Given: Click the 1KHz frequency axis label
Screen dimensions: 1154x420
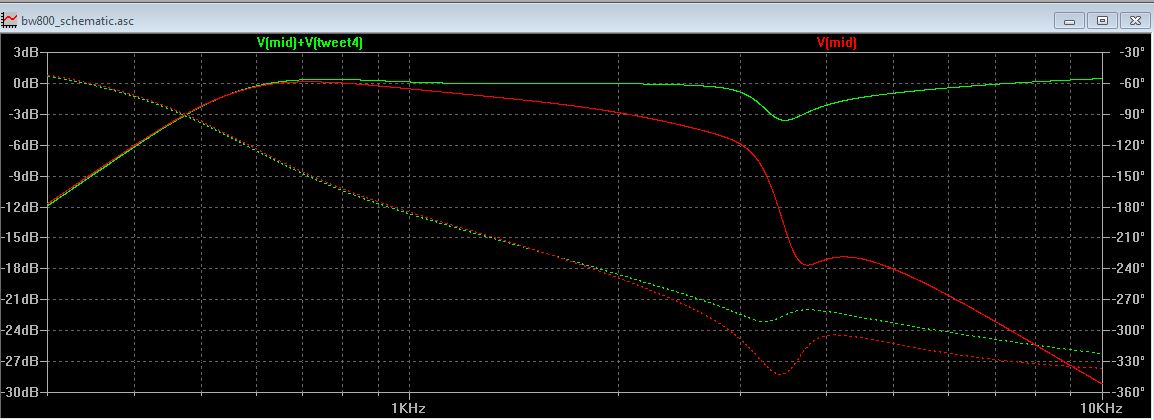Looking at the screenshot, I should [x=408, y=407].
